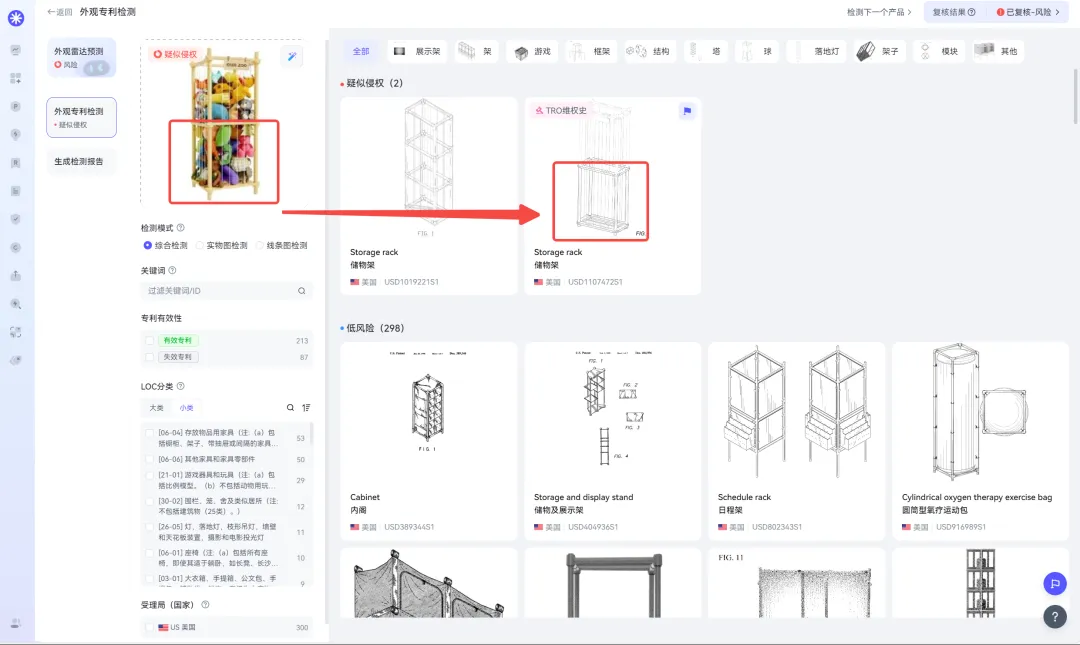The height and width of the screenshot is (645, 1080).
Task: Switch to the 其他 category tab
Action: coord(998,51)
